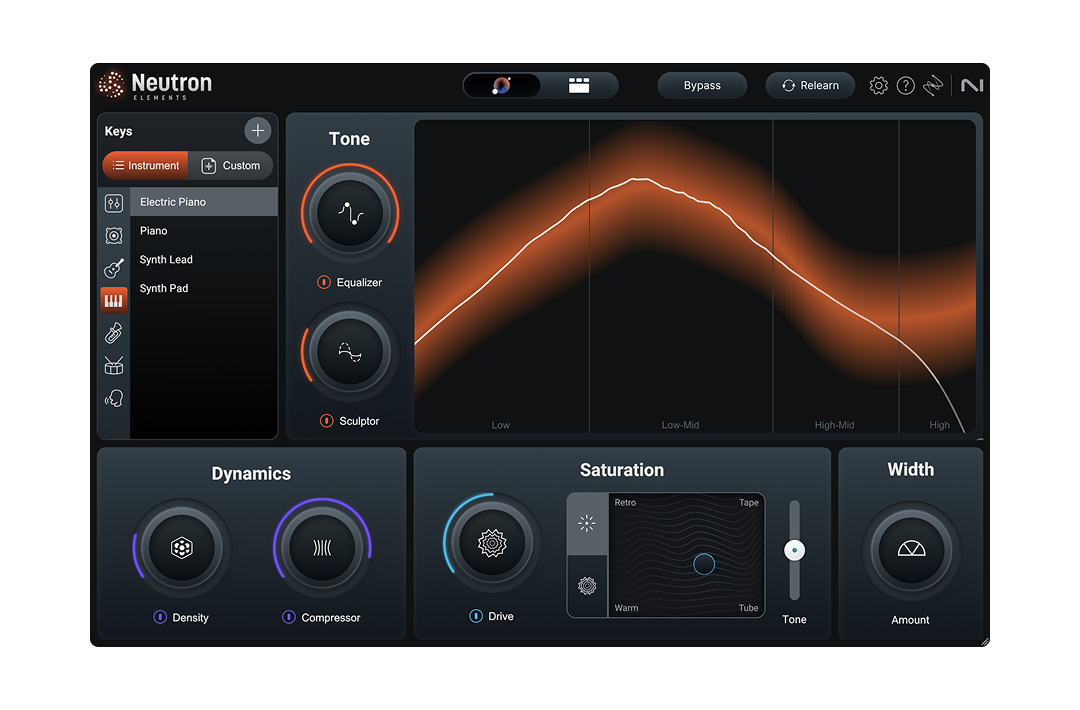Click the Drive knob in Saturation
This screenshot has height=710, width=1080.
click(x=491, y=543)
